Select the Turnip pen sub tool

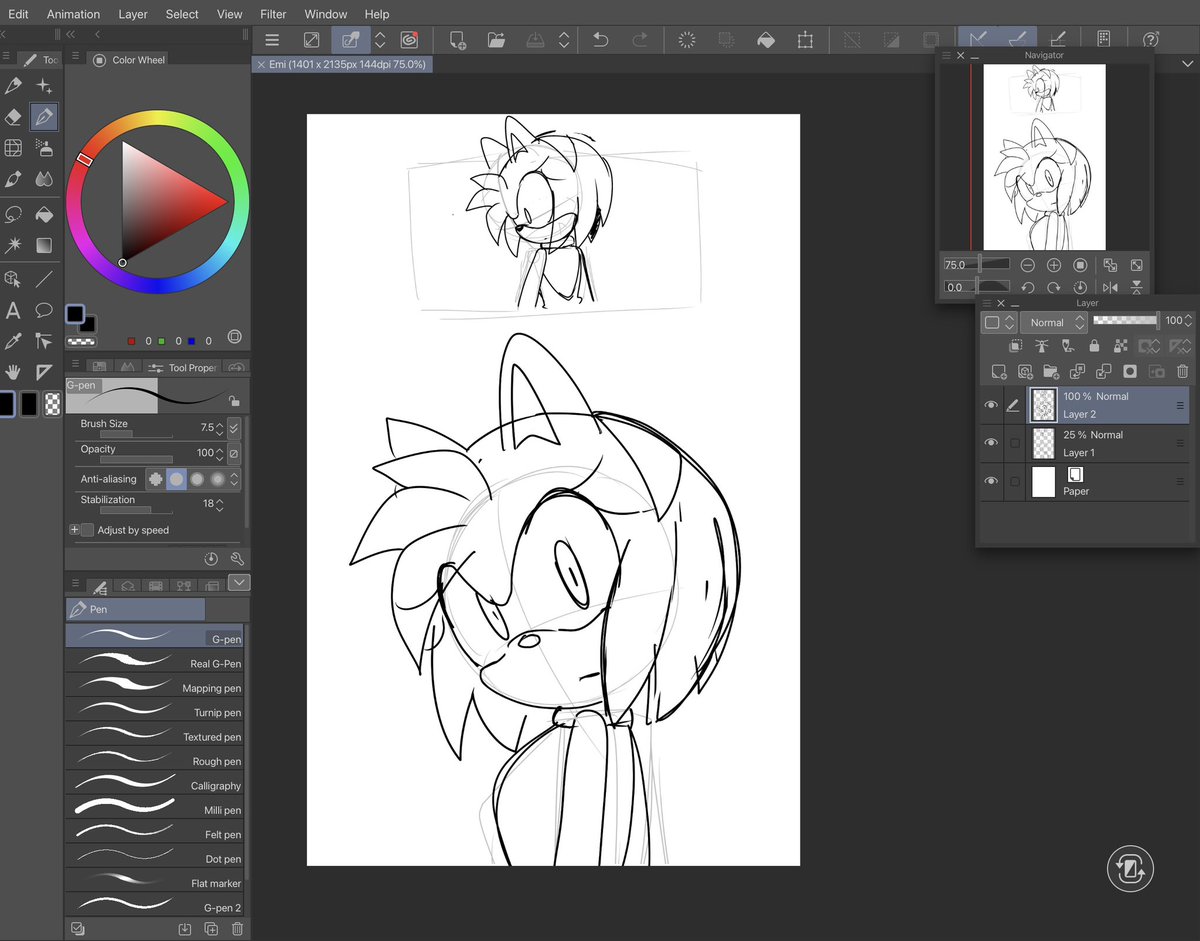click(154, 709)
